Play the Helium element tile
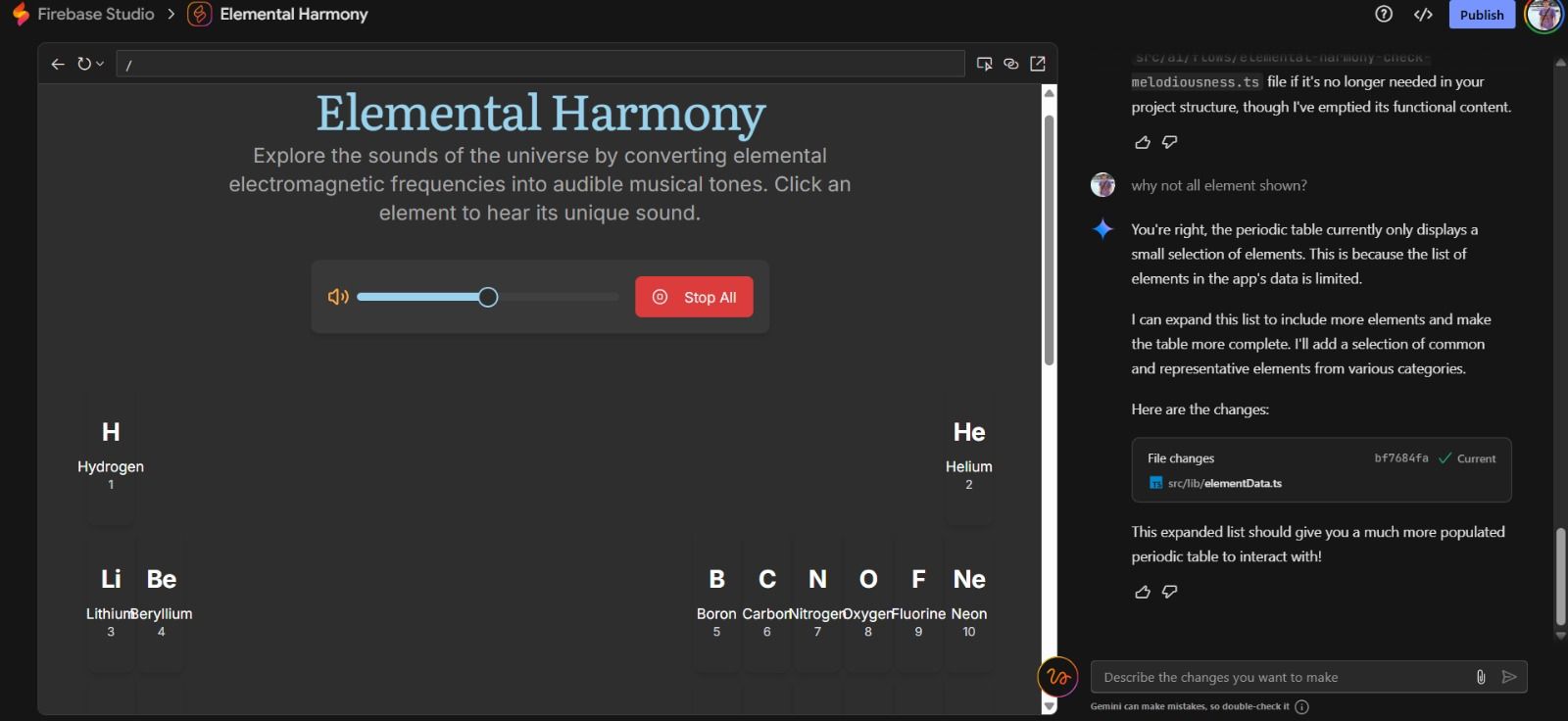 (969, 457)
